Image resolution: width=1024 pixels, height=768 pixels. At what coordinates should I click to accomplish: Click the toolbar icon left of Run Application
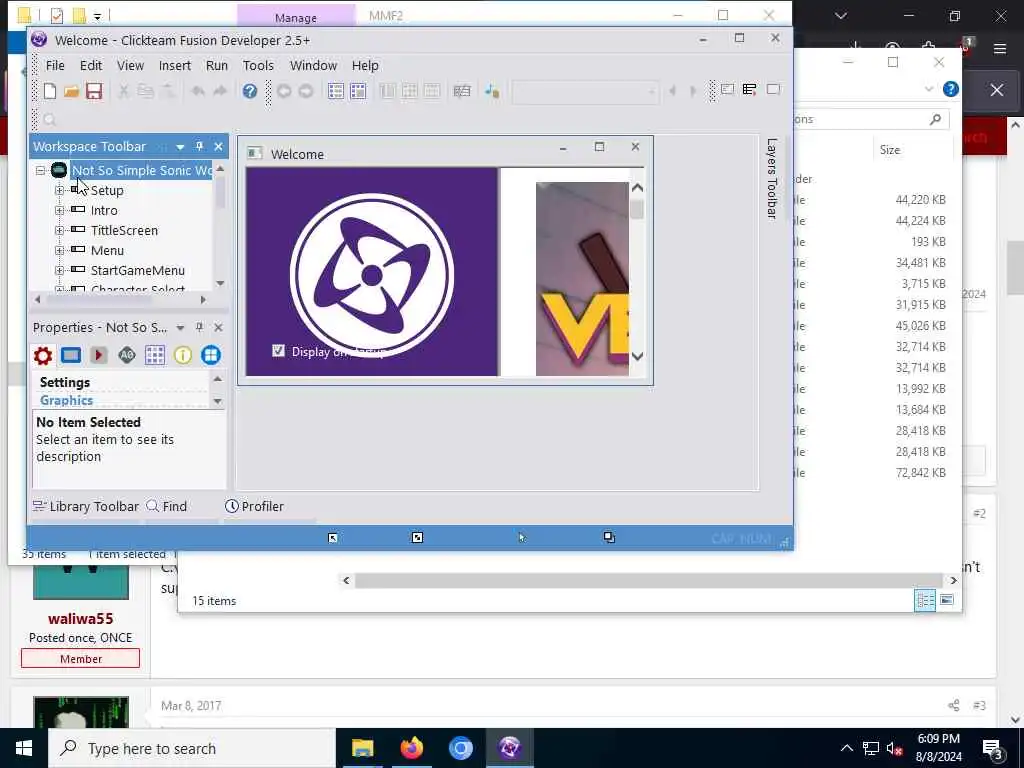click(x=728, y=89)
